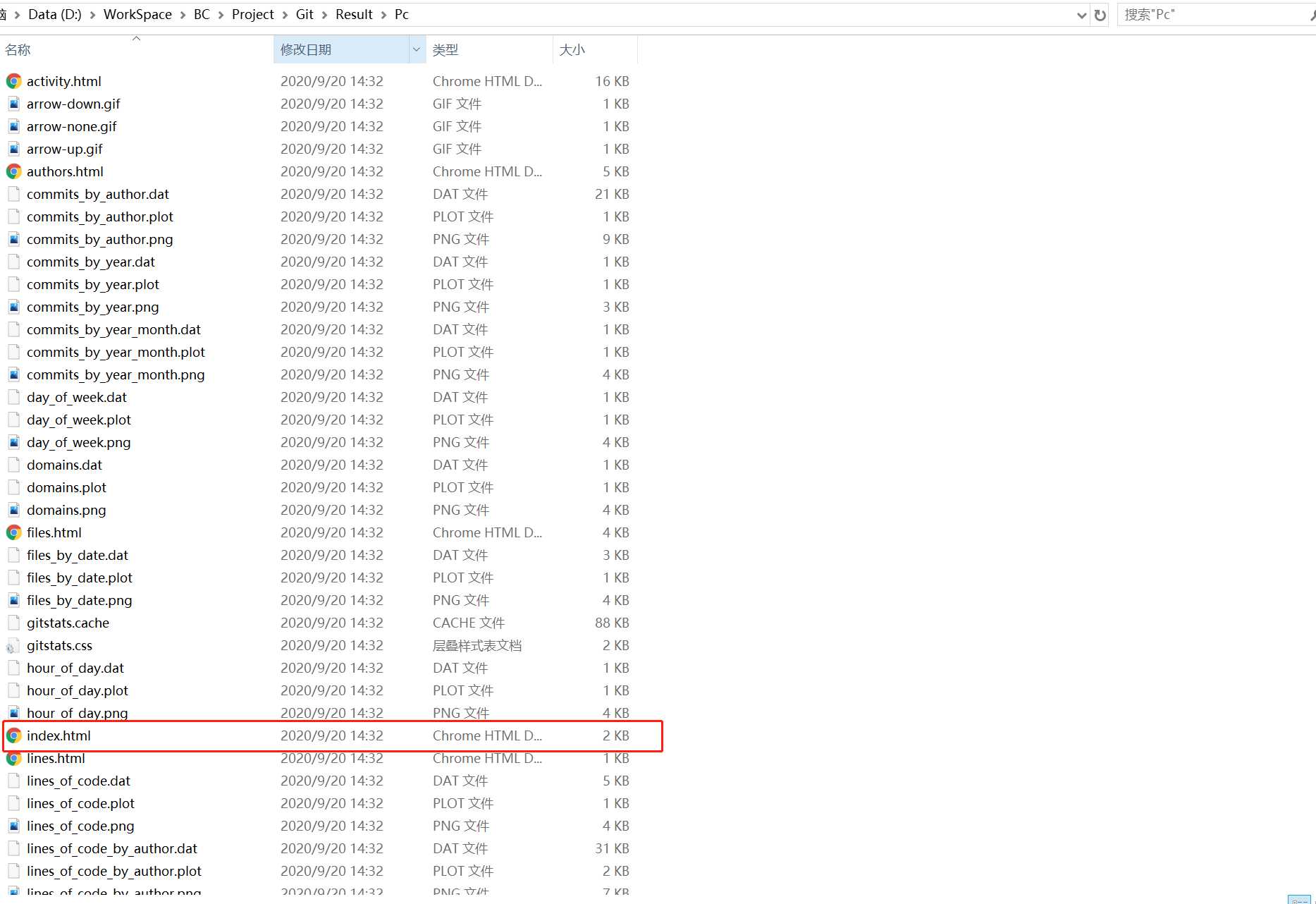This screenshot has height=904, width=1316.
Task: Select the files_by_date.plot file name
Action: click(x=80, y=578)
